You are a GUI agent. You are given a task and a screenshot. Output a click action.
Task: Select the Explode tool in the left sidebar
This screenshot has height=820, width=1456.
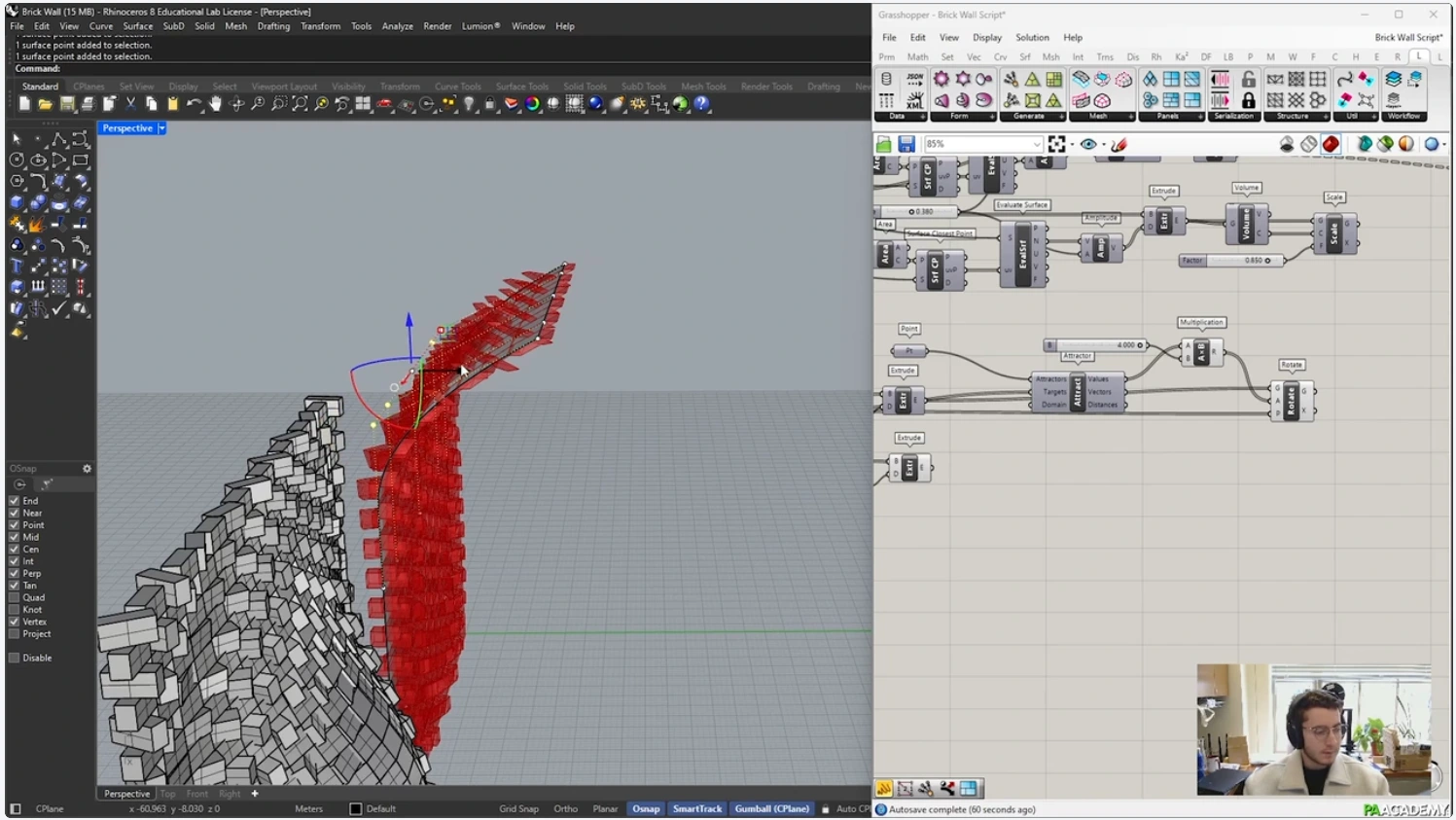pyautogui.click(x=38, y=224)
